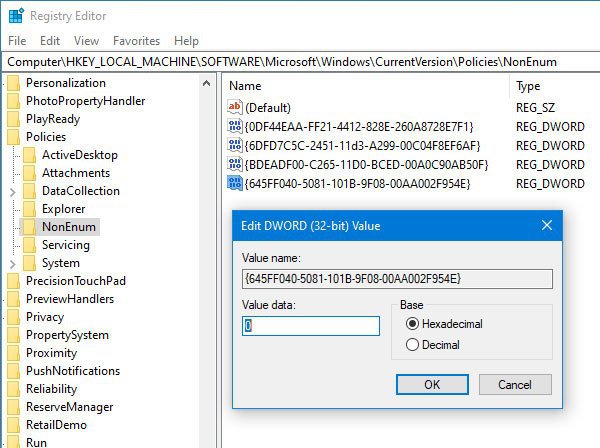Close the Edit DWORD (32-bit) Value dialog

547,225
